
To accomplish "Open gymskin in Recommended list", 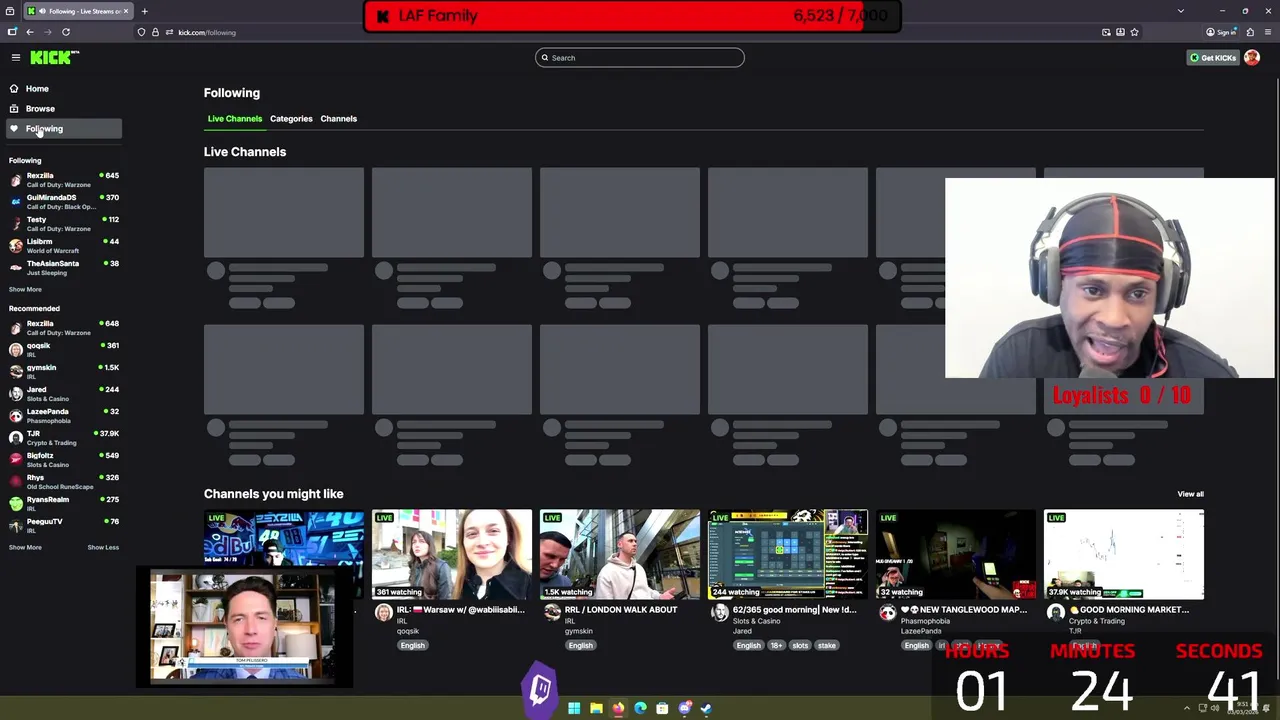I will click(x=64, y=372).
